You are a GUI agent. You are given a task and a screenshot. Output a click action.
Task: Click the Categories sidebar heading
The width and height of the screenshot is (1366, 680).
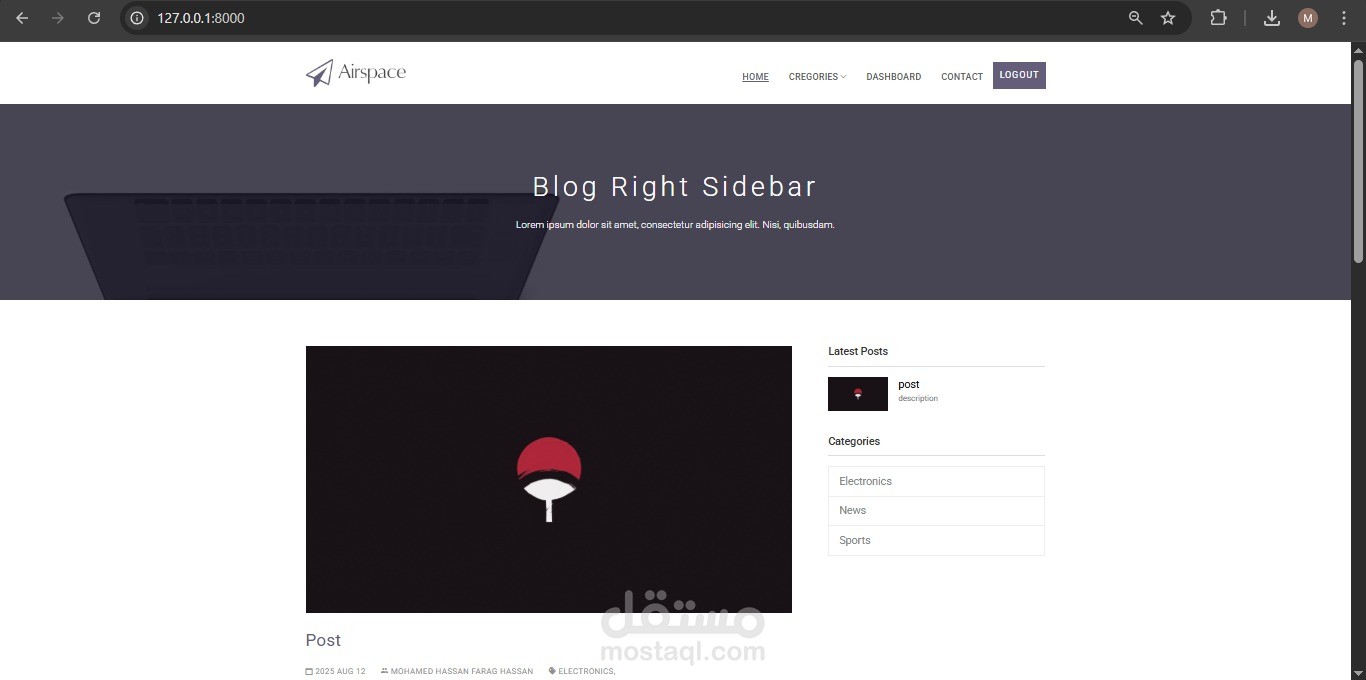click(854, 441)
